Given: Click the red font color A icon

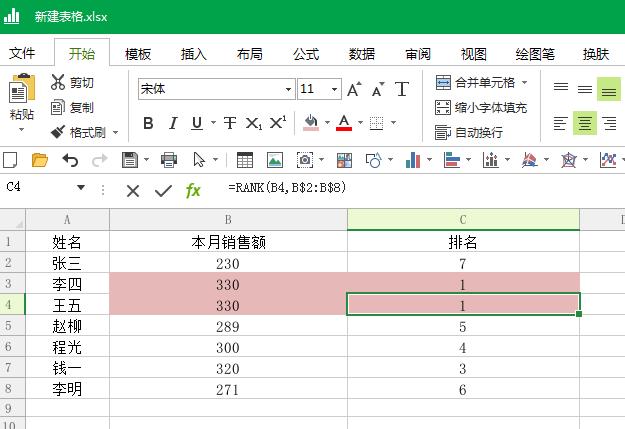Looking at the screenshot, I should 344,122.
